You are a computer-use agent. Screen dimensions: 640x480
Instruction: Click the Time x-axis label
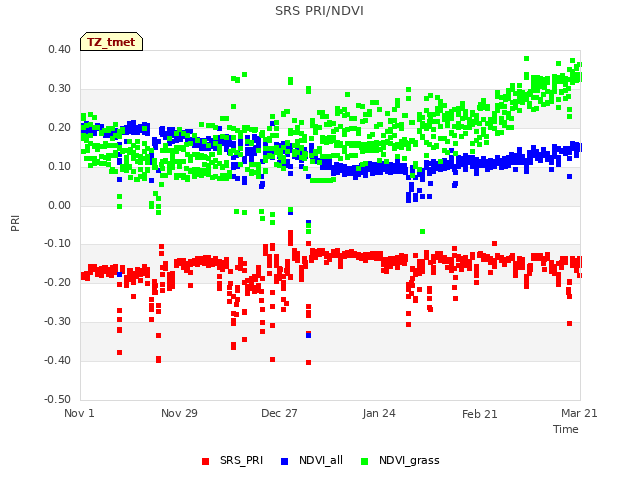click(566, 429)
